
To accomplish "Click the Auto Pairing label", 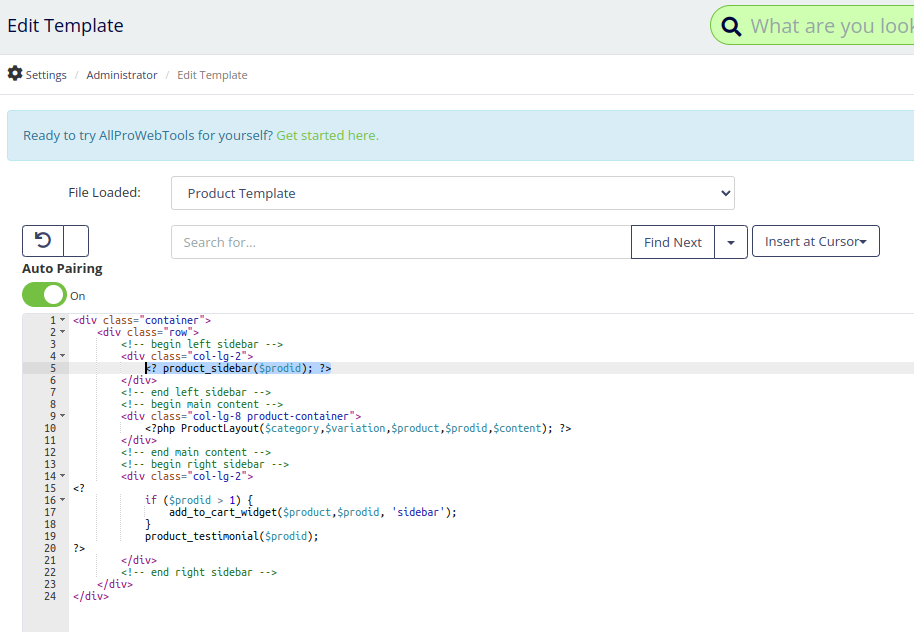I will (x=62, y=268).
